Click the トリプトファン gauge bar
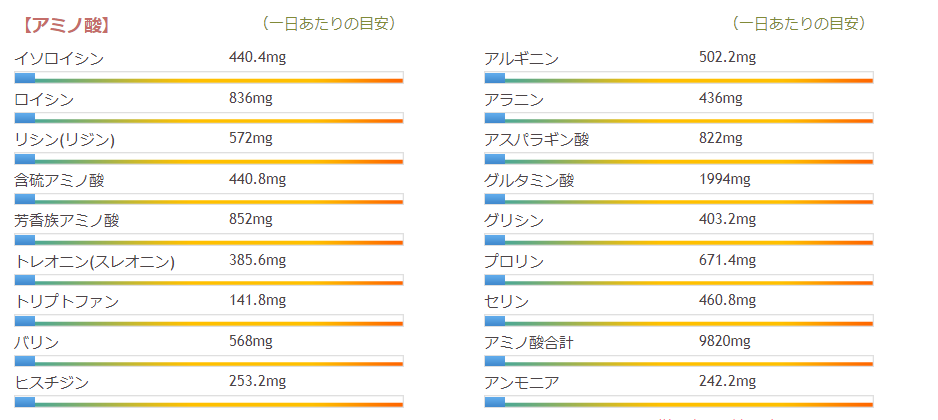 (x=209, y=320)
